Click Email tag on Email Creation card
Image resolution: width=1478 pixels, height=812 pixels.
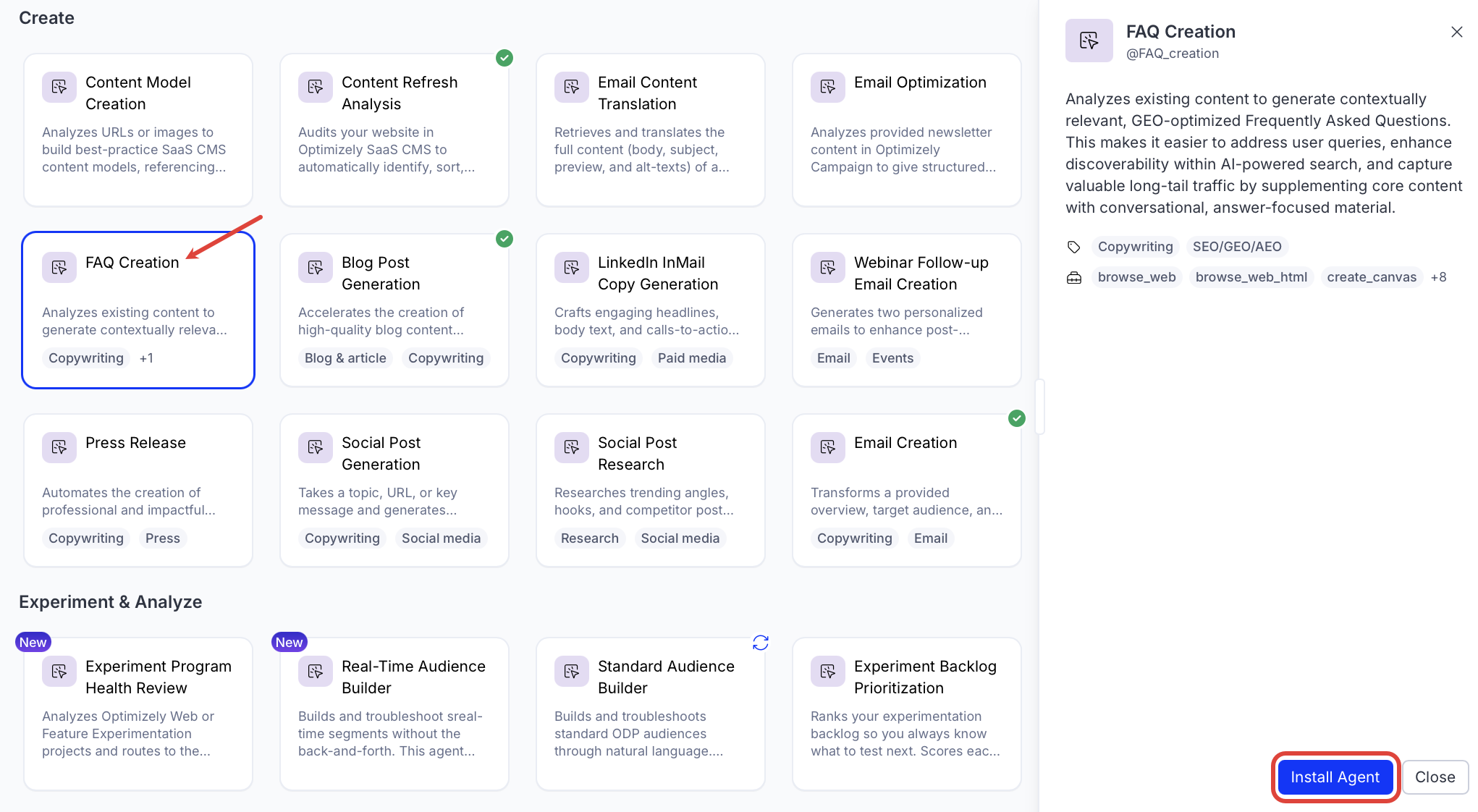coord(931,538)
